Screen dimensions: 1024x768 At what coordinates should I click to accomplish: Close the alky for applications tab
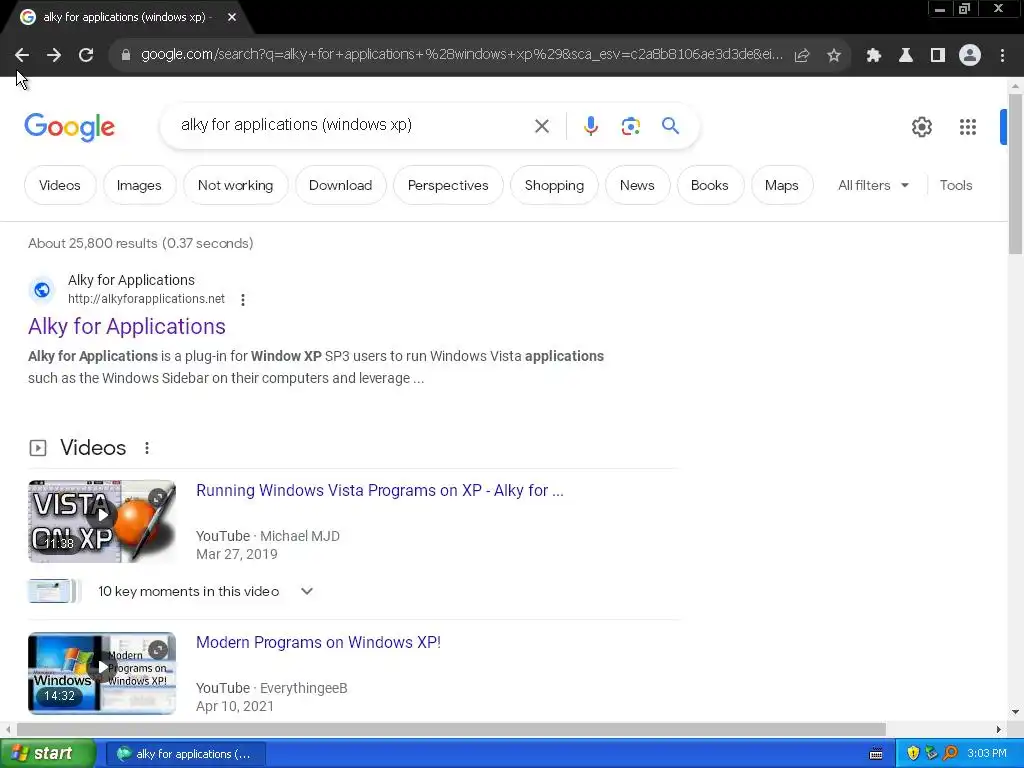click(232, 17)
